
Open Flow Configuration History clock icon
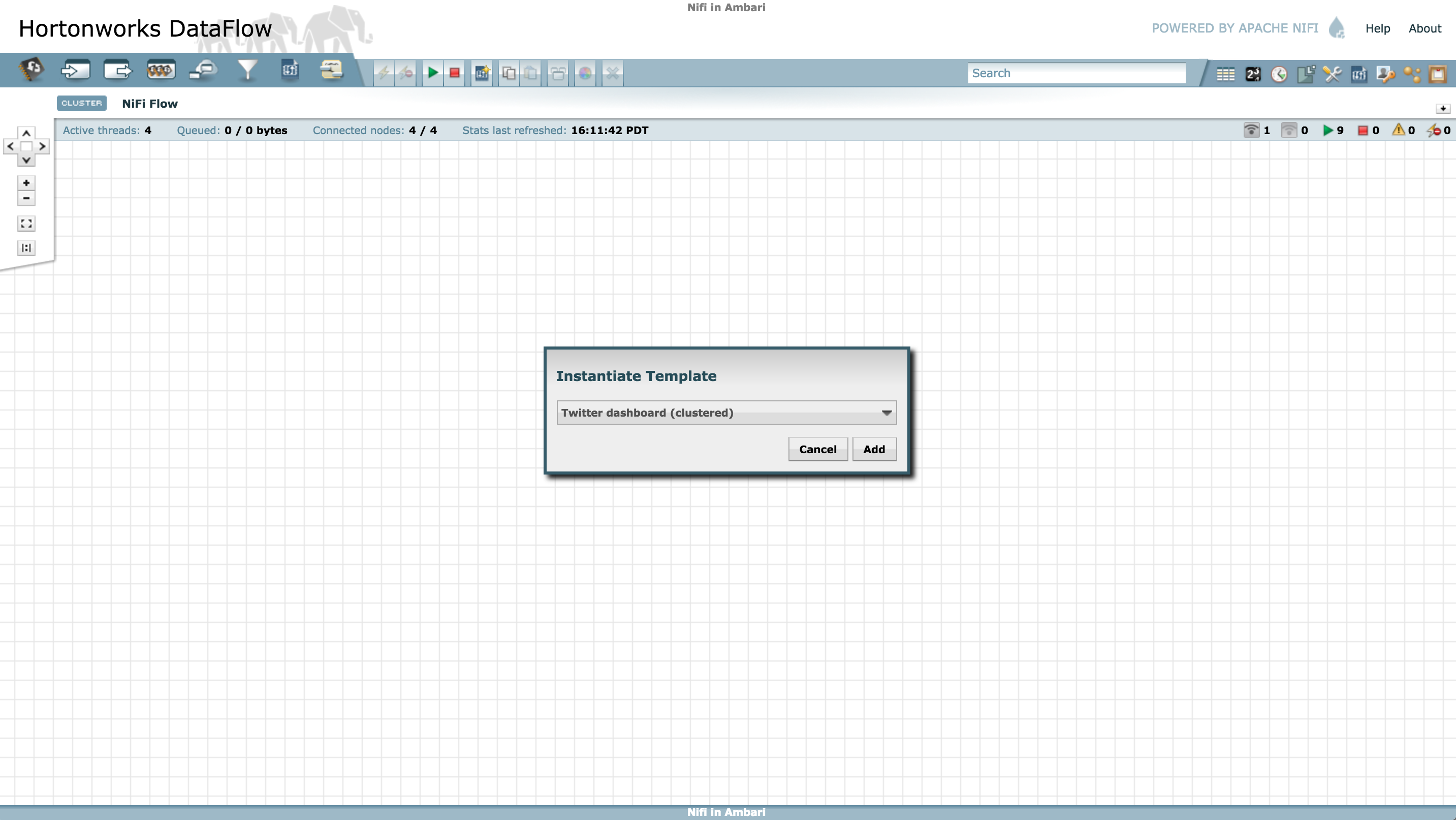(1279, 74)
